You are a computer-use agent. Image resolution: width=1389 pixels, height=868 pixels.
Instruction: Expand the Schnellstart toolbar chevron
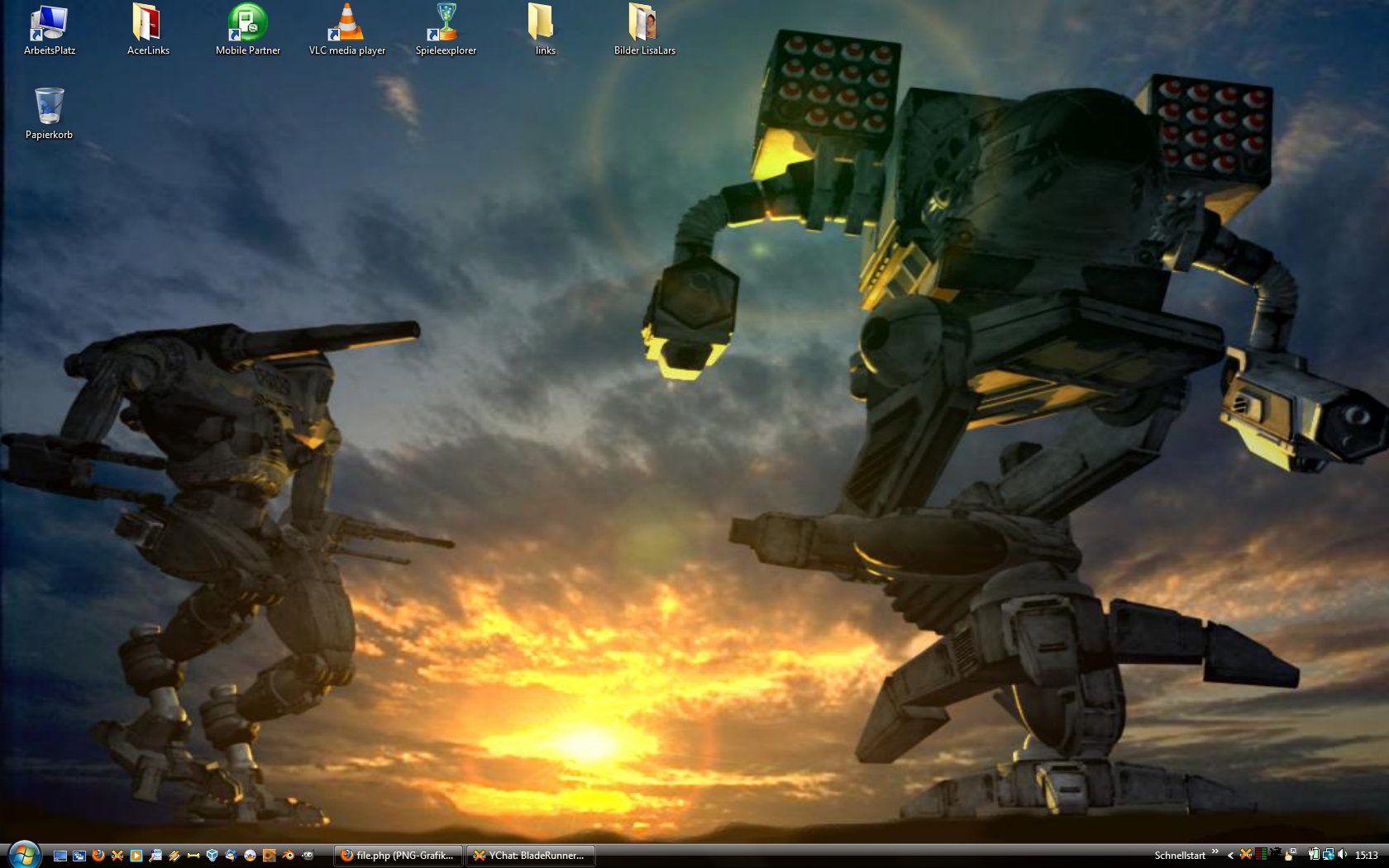pos(1215,852)
